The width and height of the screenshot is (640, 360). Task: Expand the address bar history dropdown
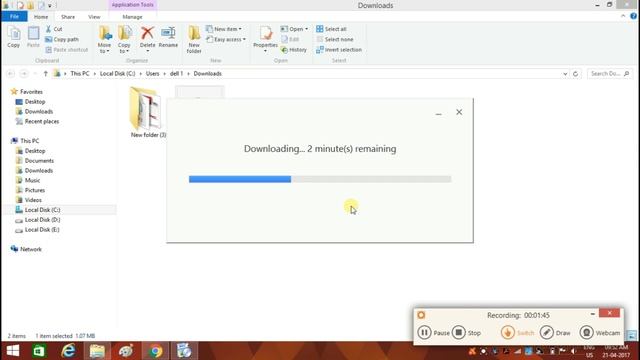click(565, 74)
